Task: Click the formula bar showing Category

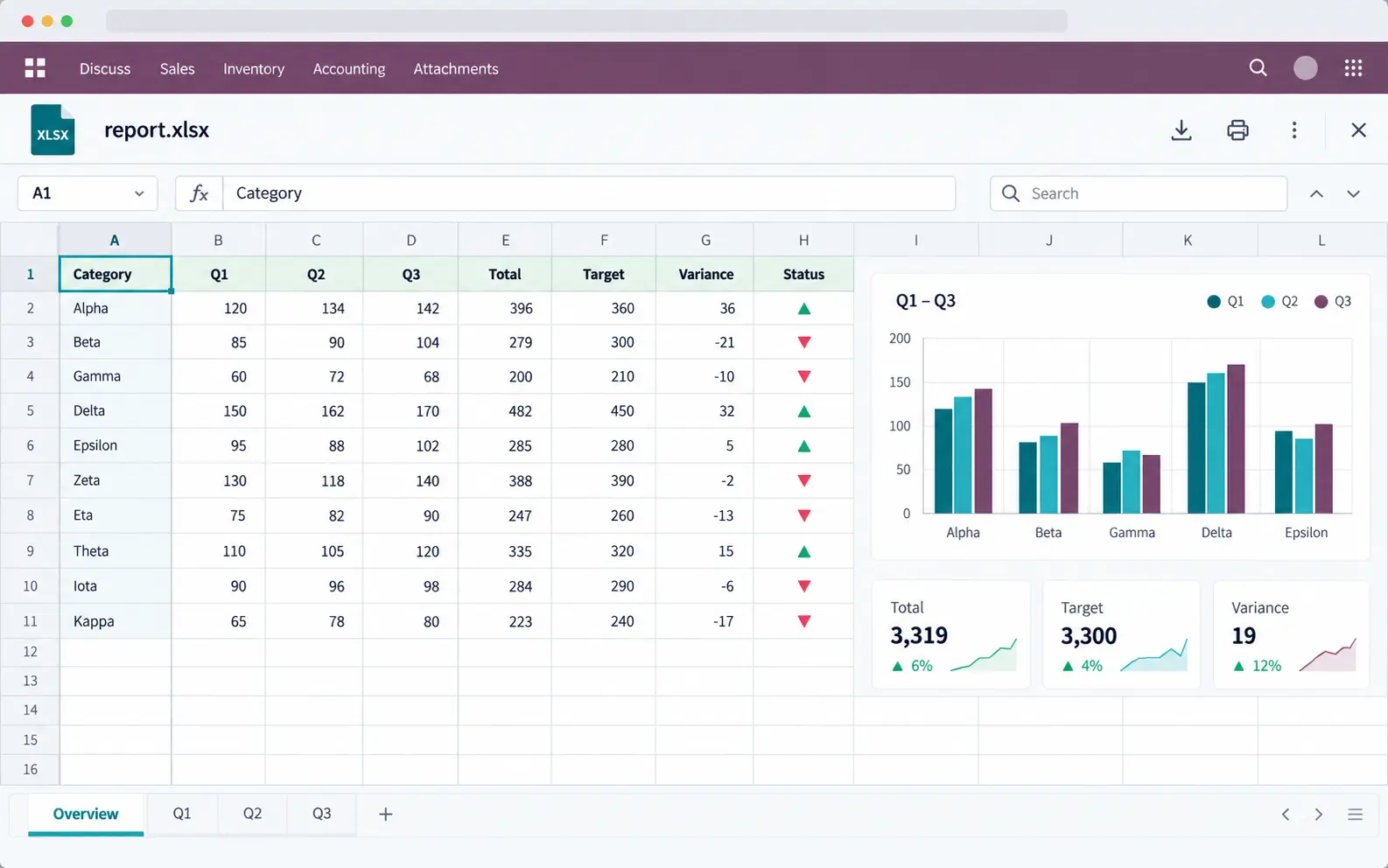Action: [589, 193]
